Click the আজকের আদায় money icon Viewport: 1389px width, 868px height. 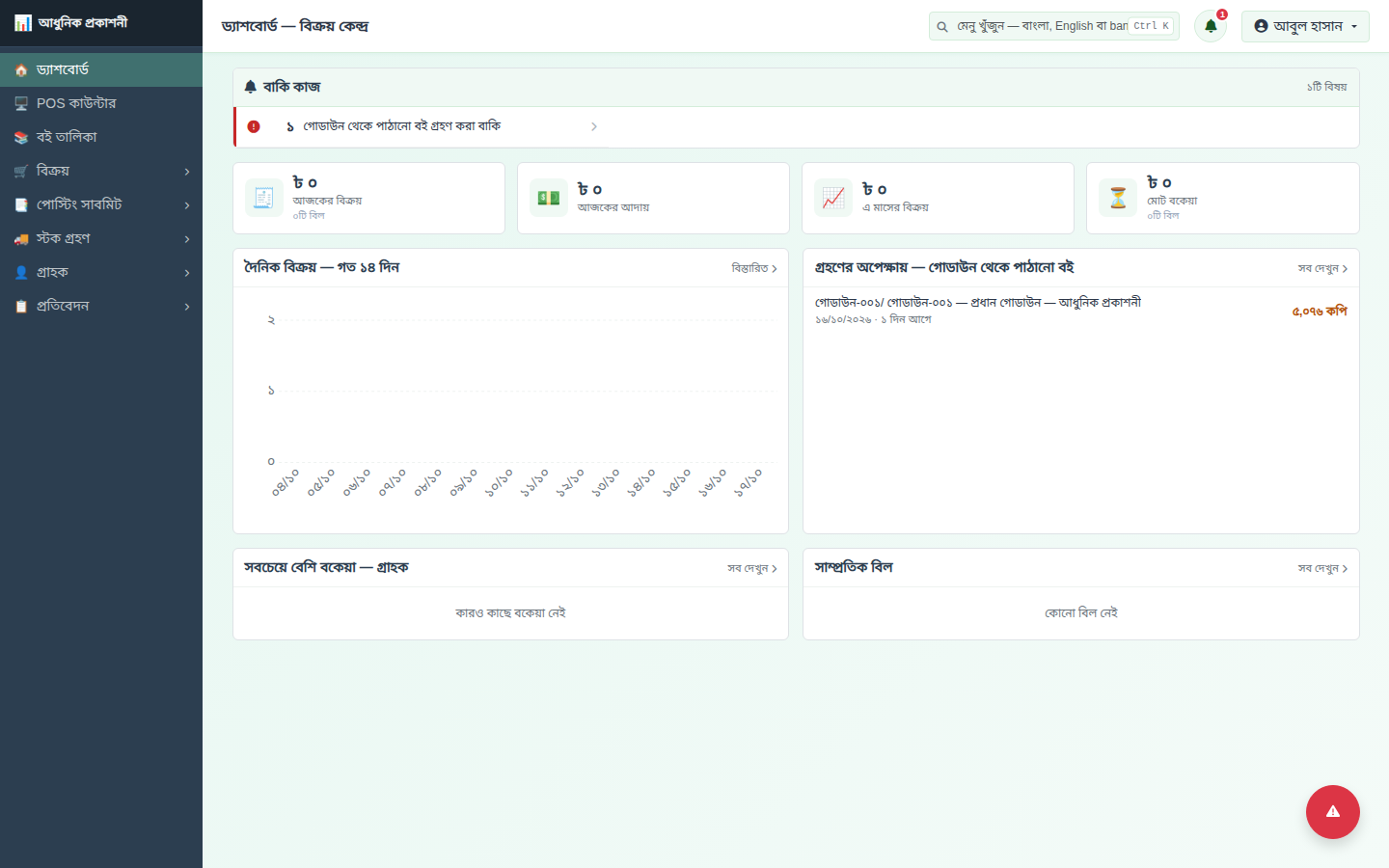[x=549, y=198]
